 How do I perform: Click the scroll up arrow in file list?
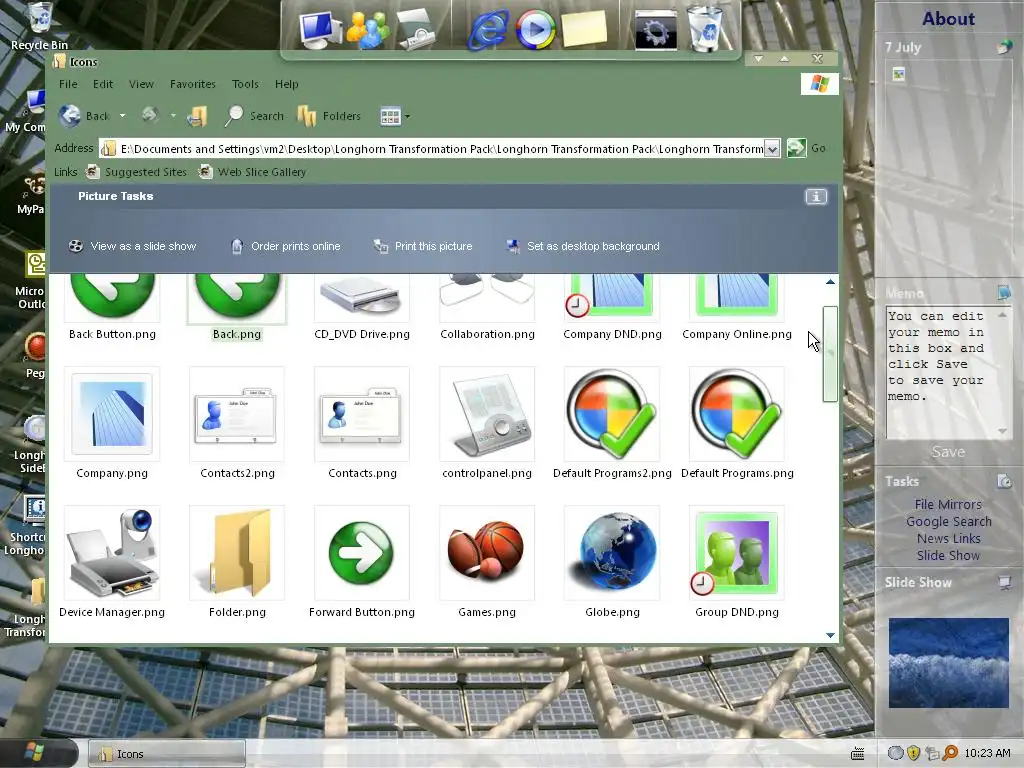[830, 282]
